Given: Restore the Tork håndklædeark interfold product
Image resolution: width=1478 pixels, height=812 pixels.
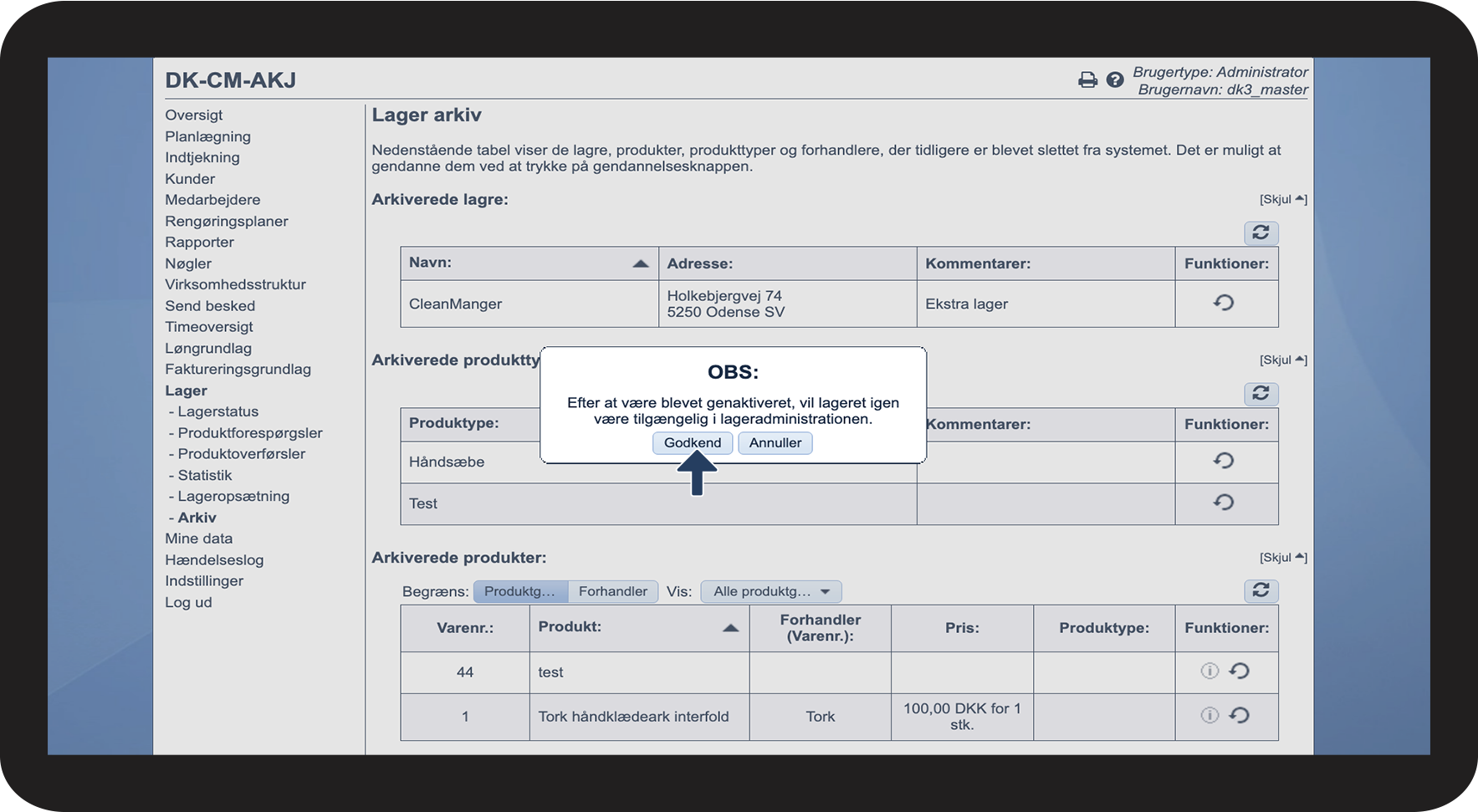Looking at the screenshot, I should (1240, 715).
